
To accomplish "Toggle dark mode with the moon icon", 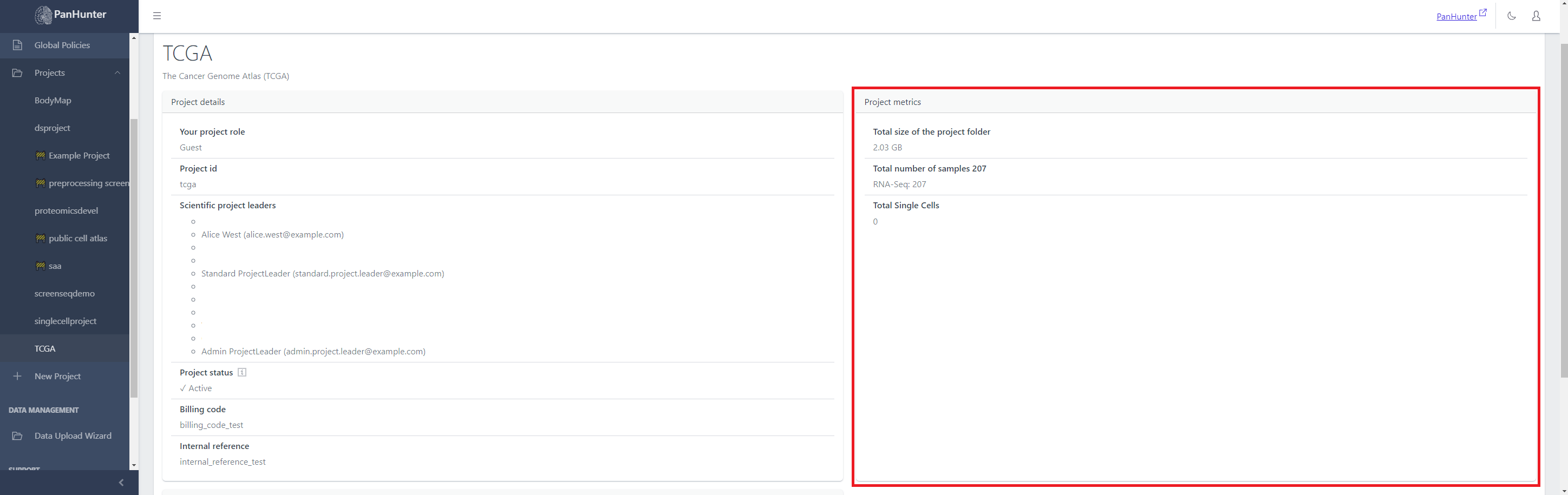I will point(1511,16).
